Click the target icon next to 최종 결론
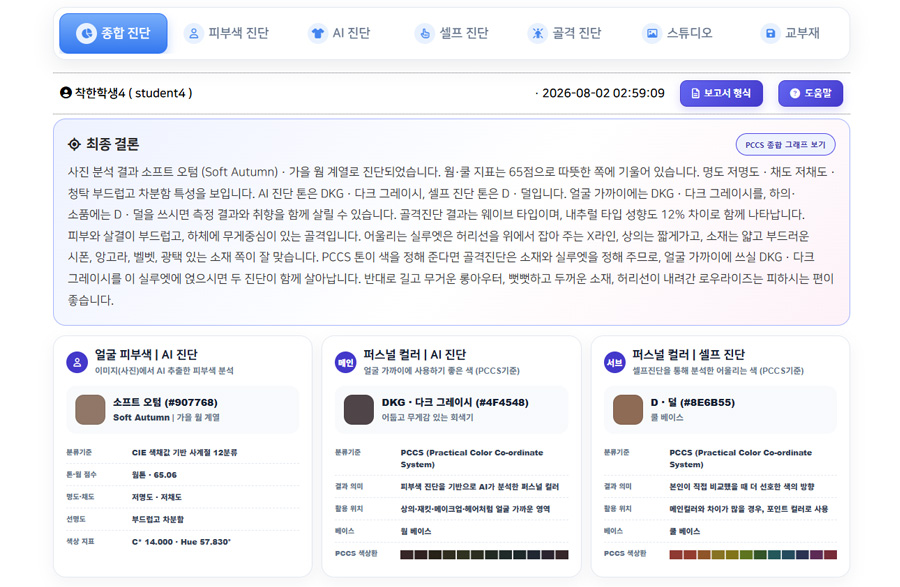 (74, 144)
